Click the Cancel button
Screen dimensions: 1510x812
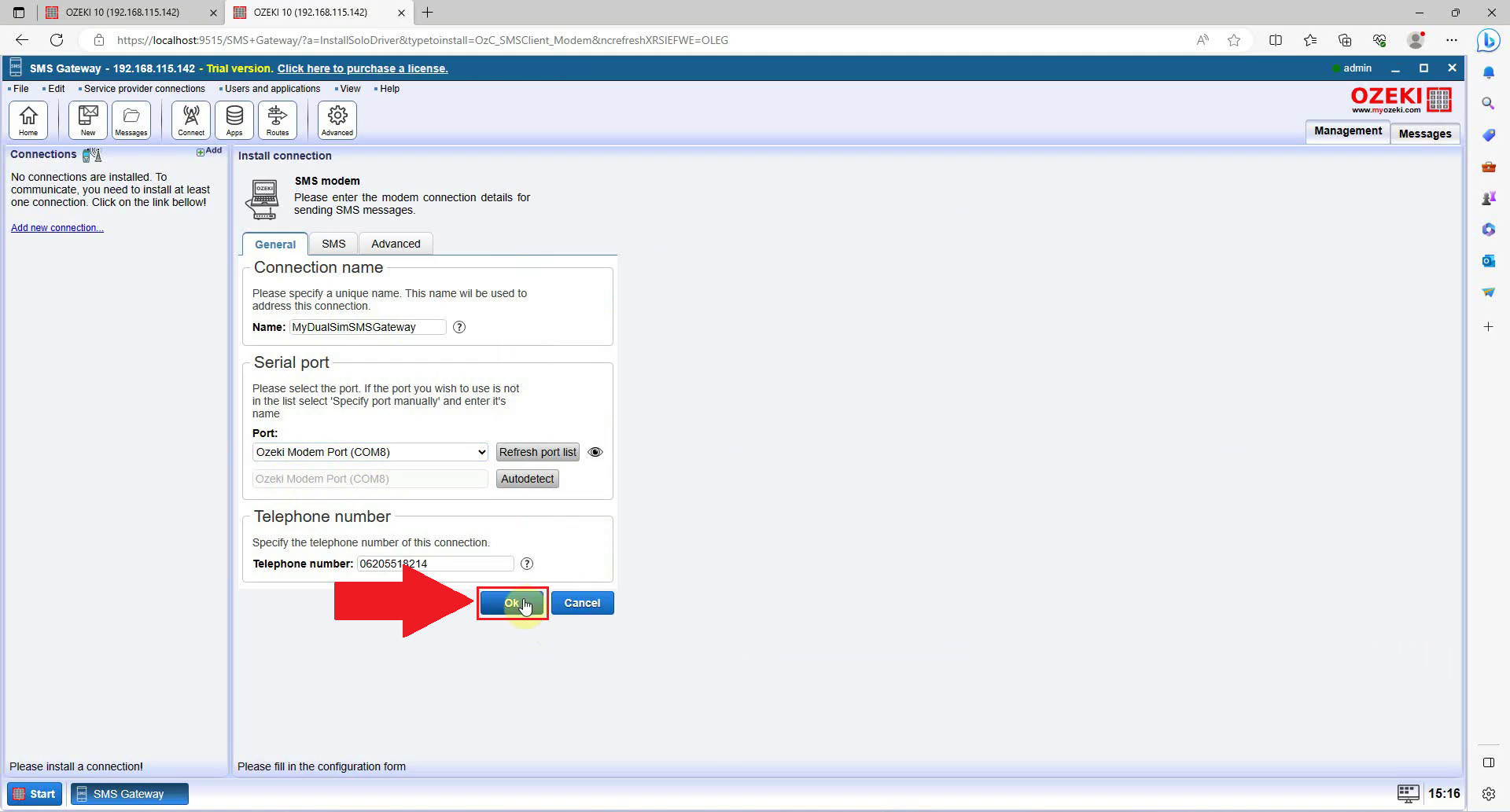point(582,603)
